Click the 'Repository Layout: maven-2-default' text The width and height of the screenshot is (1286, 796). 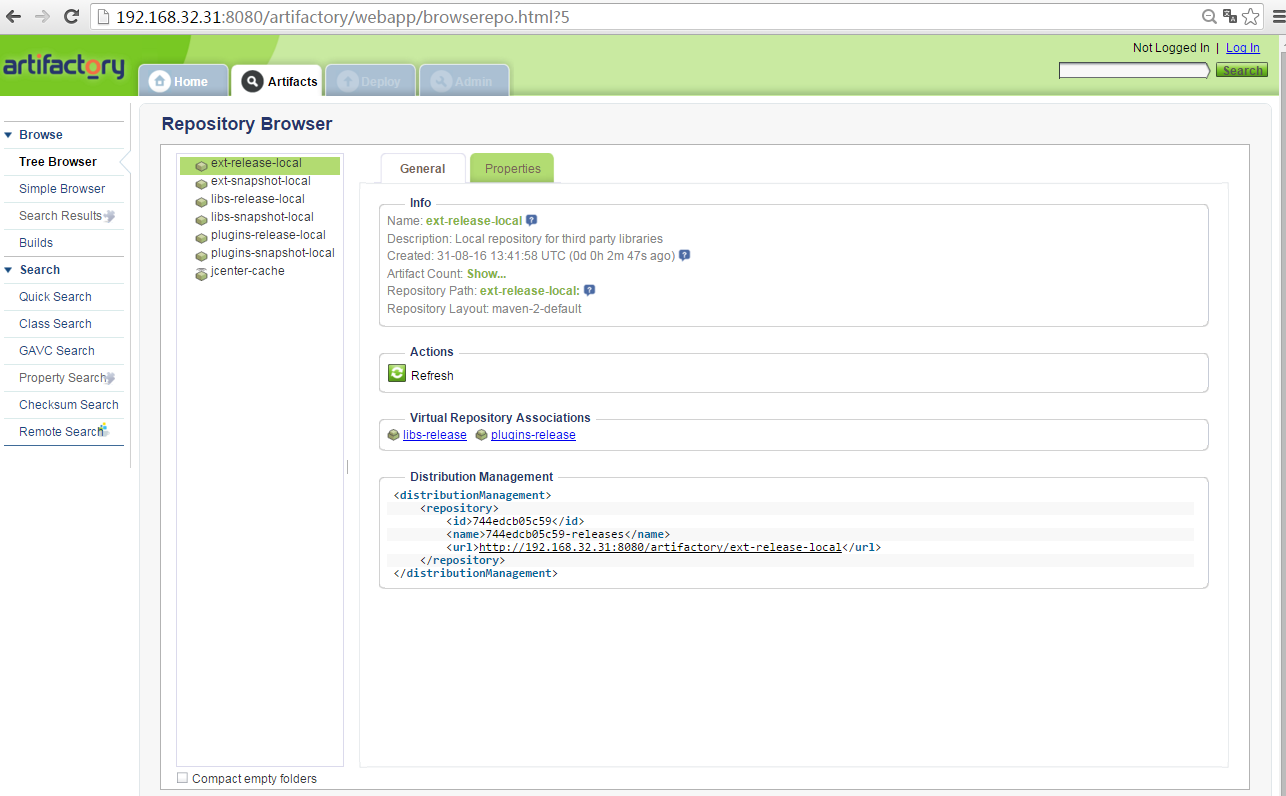(x=484, y=309)
